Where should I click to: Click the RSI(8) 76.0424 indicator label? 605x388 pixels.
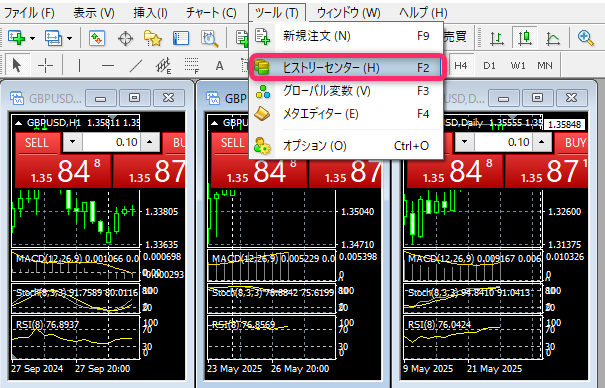point(439,324)
